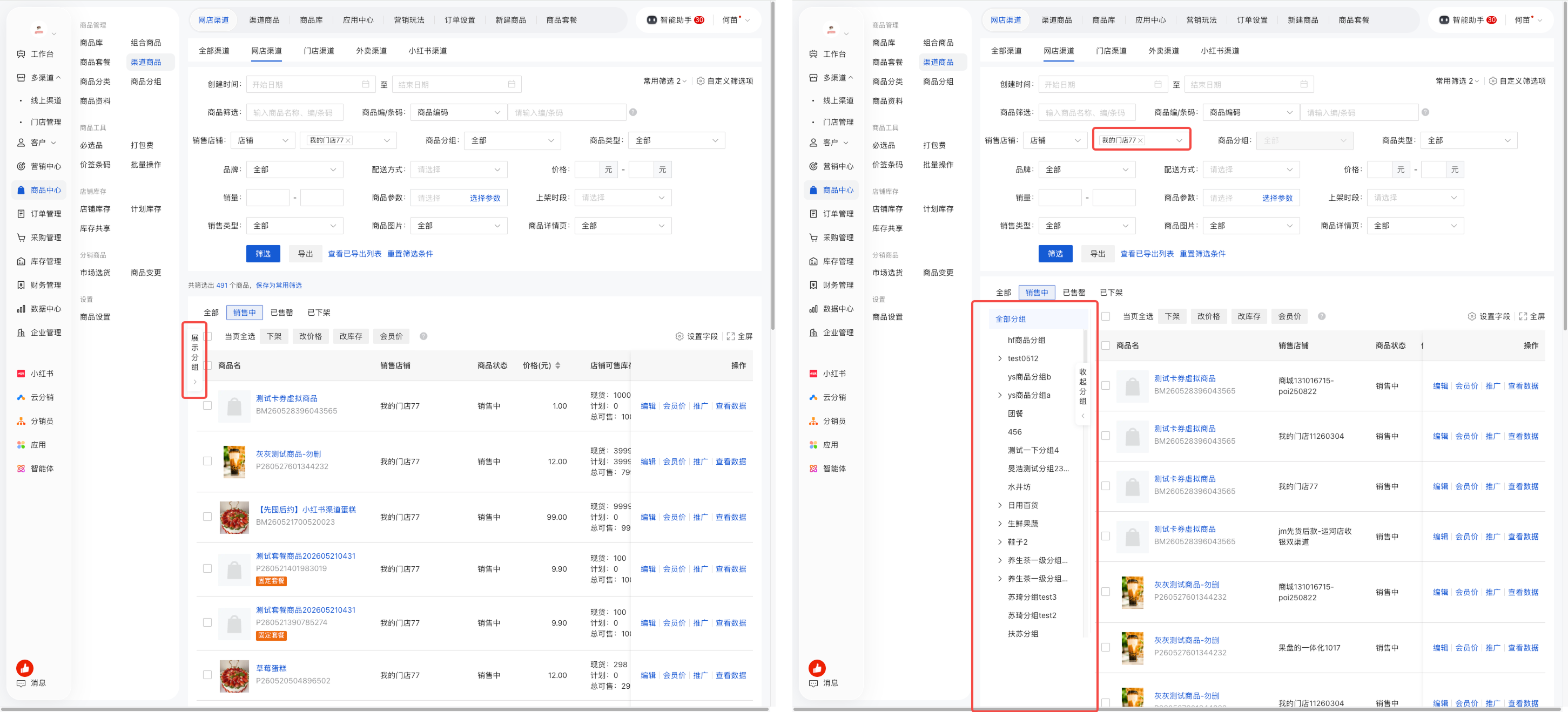Open 商品类型 dropdown in left screenshot
Viewport: 1568px width, 712px height.
point(676,140)
